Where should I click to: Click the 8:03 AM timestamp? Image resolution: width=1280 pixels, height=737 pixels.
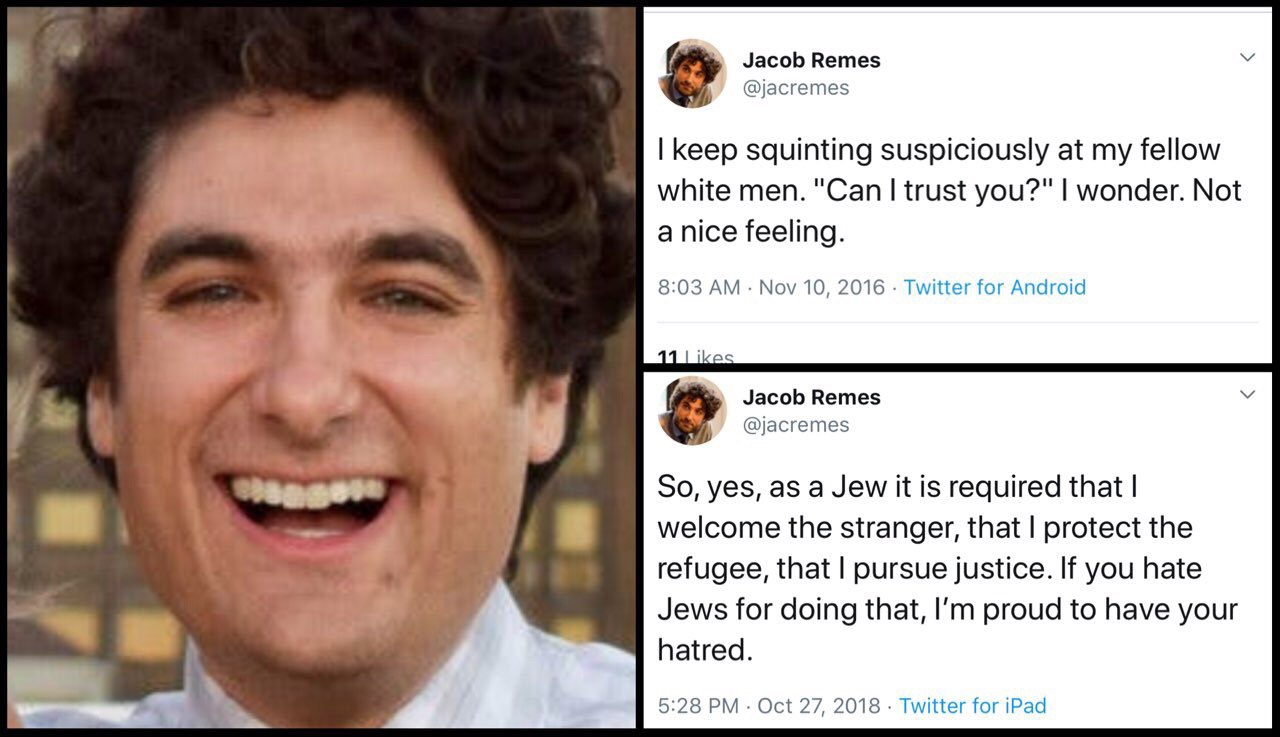click(699, 287)
